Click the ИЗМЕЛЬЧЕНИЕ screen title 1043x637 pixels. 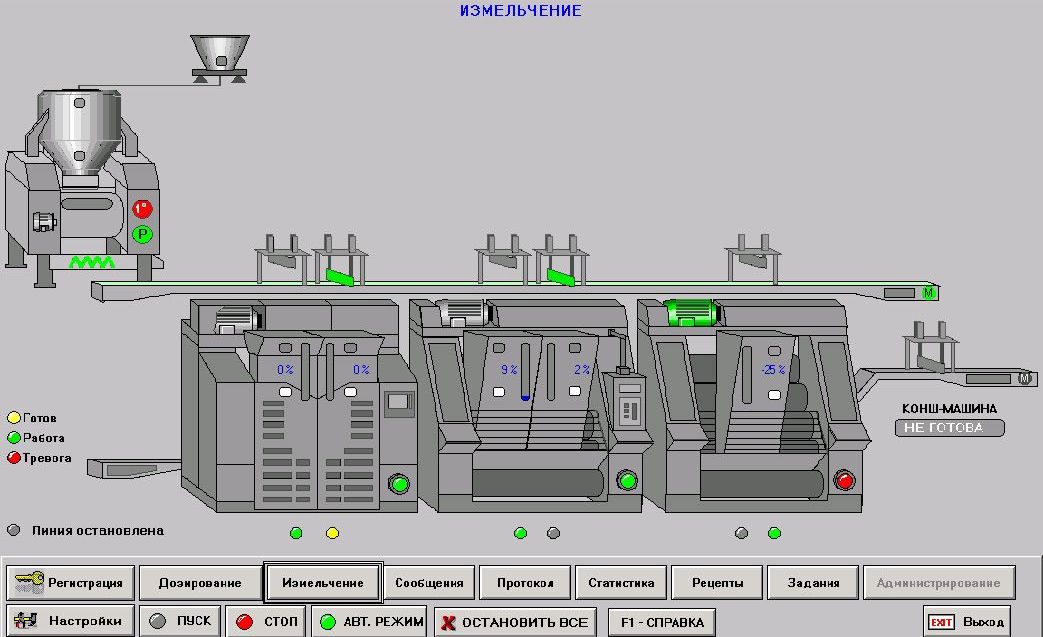pyautogui.click(x=521, y=11)
